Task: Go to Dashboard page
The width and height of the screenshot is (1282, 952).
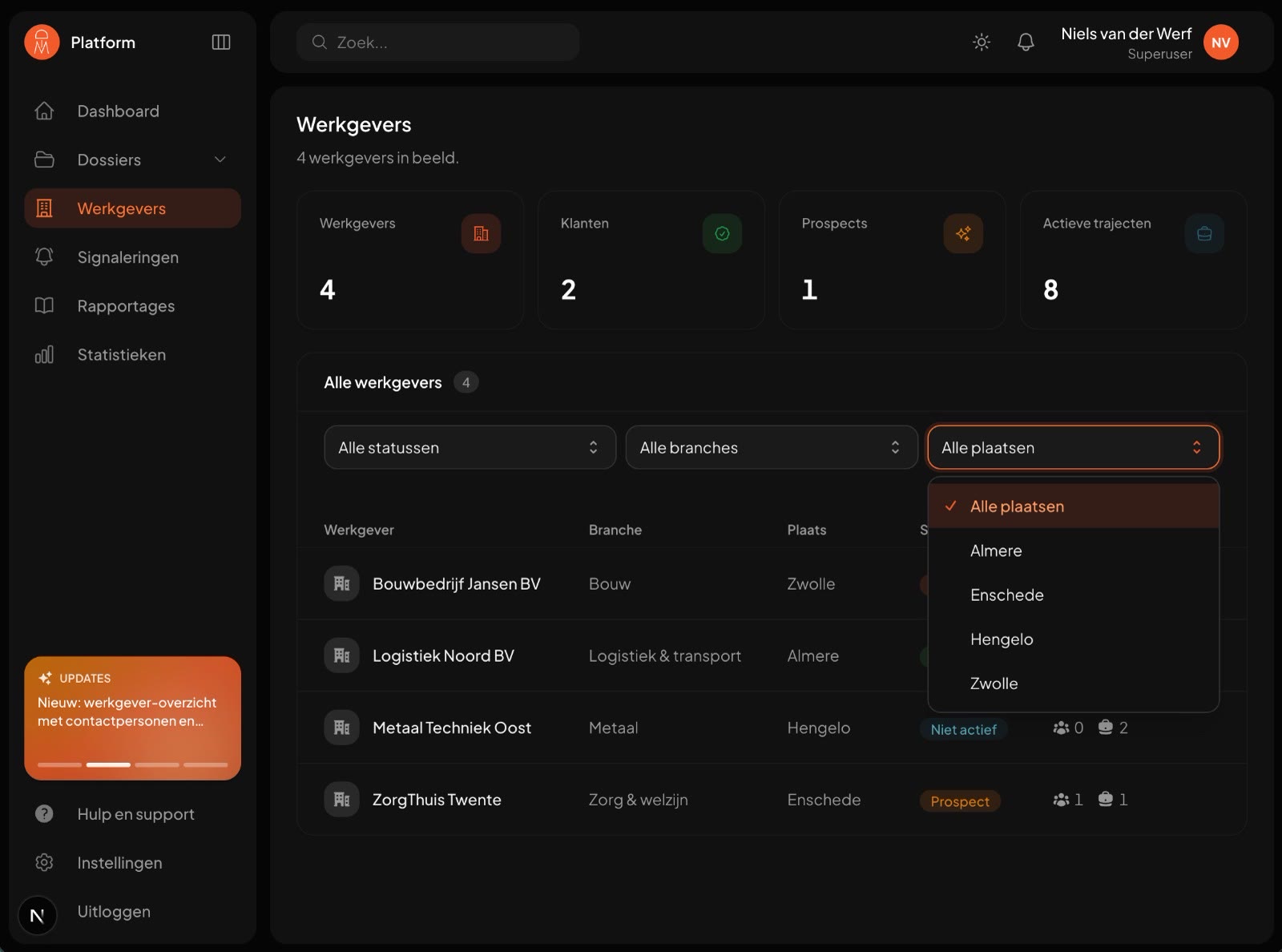Action: (x=132, y=111)
